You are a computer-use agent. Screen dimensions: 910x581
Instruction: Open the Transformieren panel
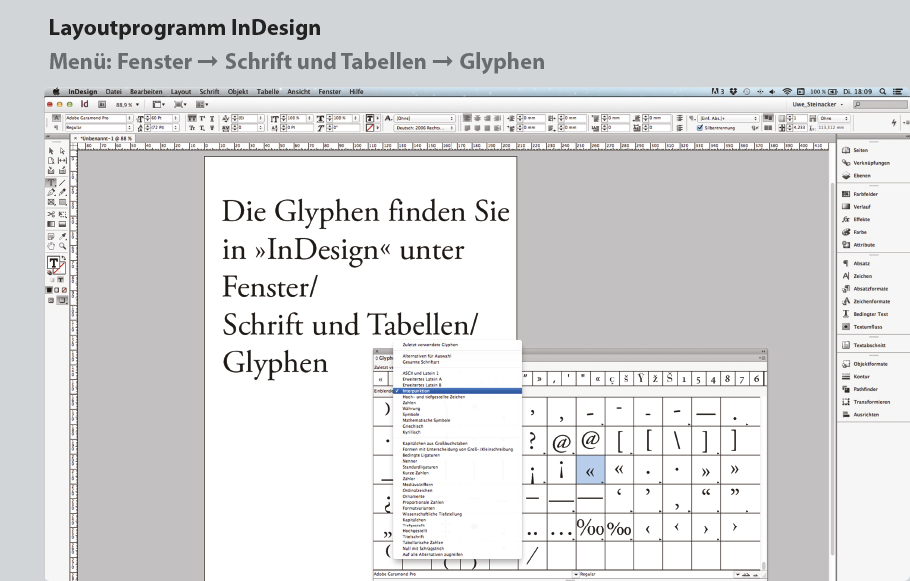click(x=865, y=402)
